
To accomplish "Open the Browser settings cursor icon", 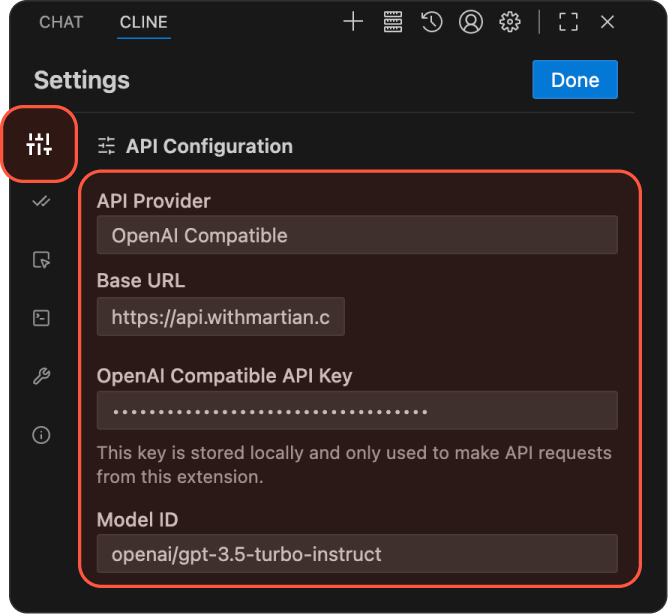I will (40, 260).
